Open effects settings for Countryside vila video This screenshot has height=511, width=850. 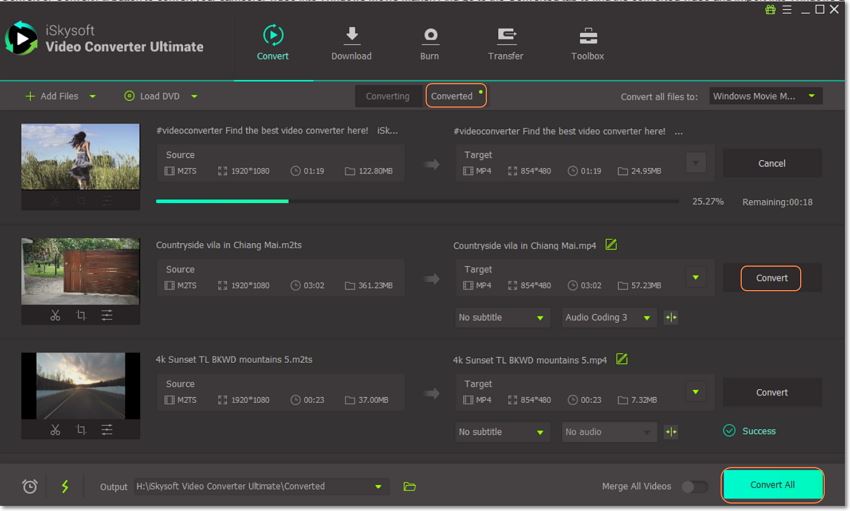(107, 315)
